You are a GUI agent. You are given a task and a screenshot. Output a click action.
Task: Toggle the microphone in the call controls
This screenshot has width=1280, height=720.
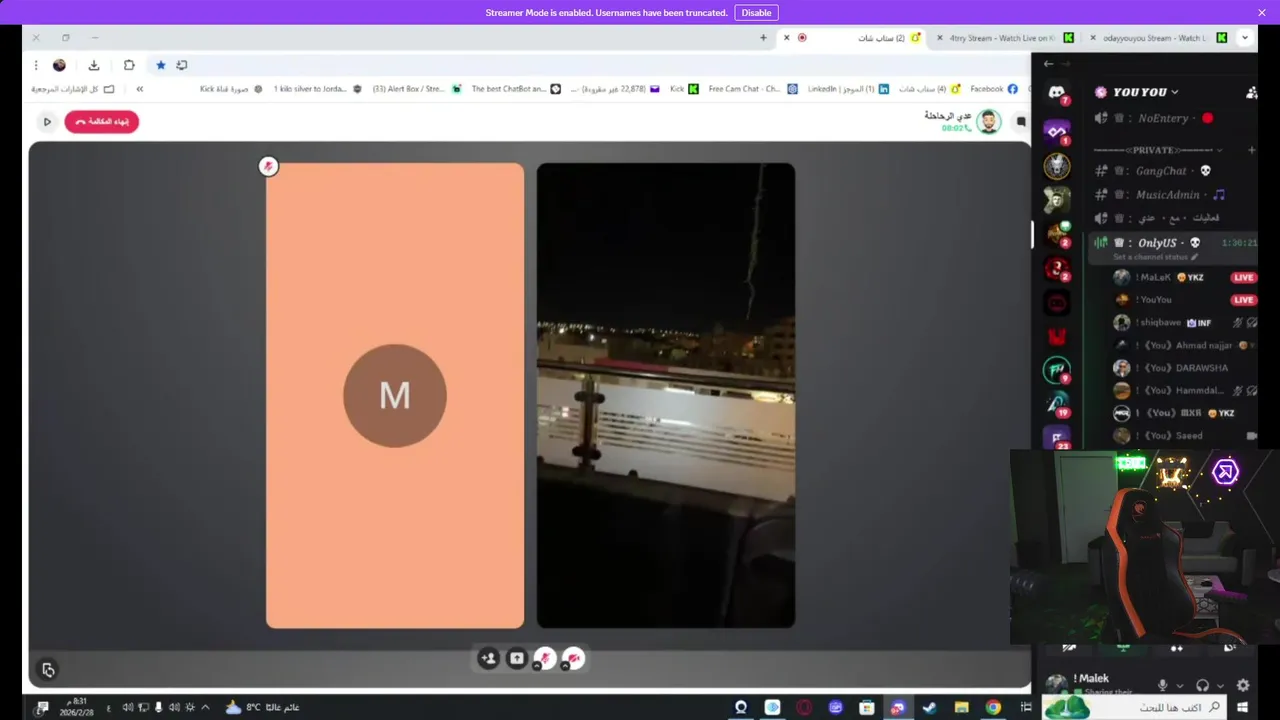545,658
